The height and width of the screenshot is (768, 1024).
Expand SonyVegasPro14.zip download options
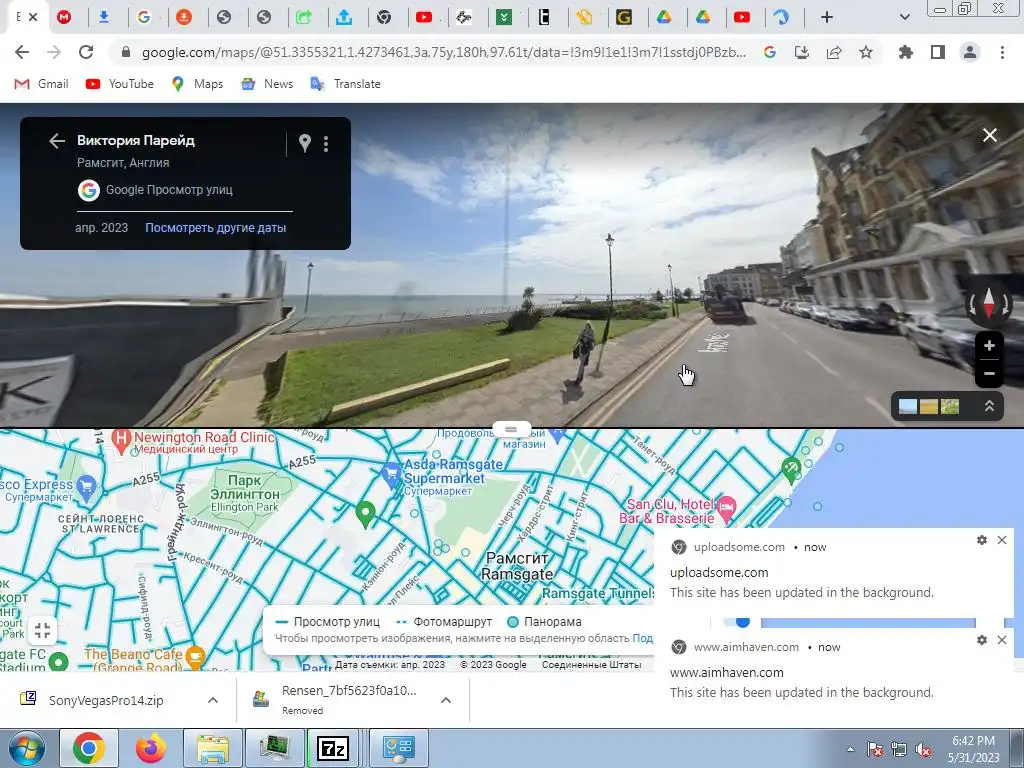pyautogui.click(x=213, y=700)
